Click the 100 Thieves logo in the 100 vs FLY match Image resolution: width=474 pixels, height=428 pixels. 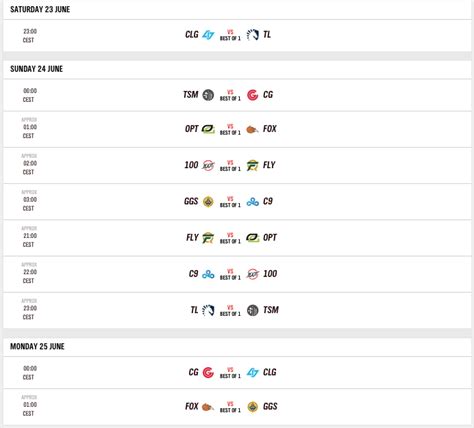(x=208, y=165)
